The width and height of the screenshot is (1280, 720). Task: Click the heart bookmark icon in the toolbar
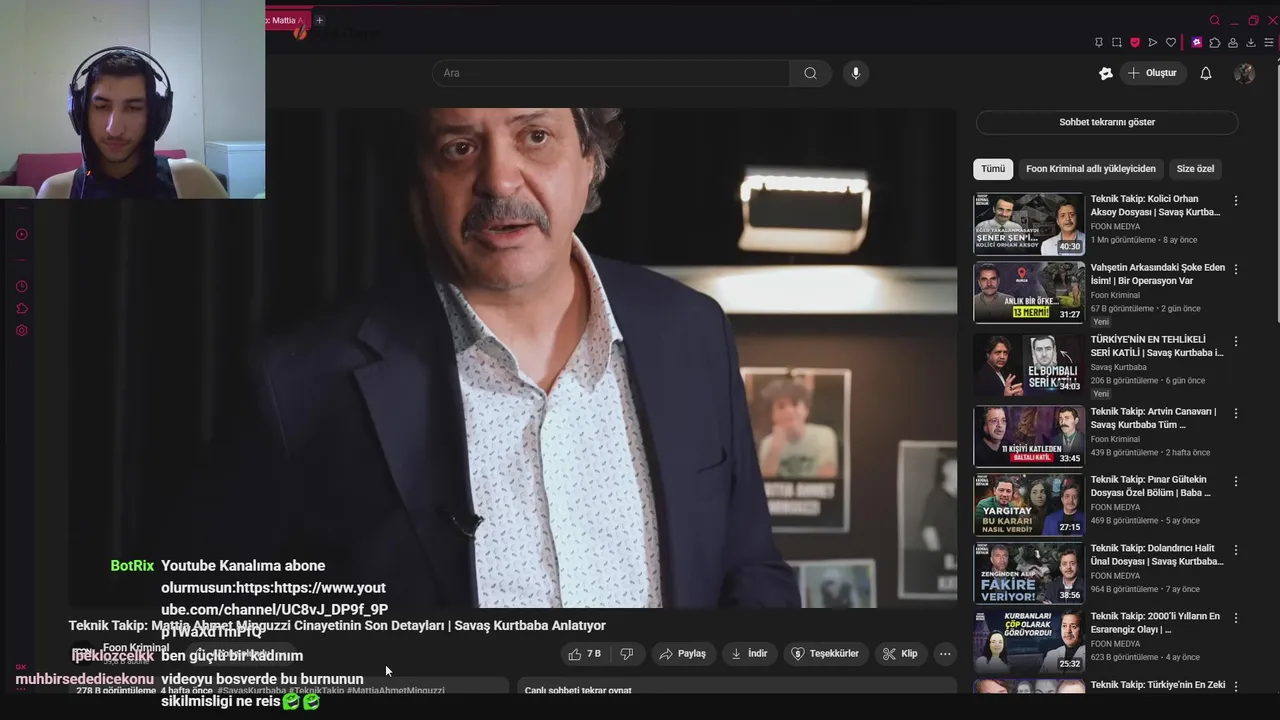tap(1171, 43)
